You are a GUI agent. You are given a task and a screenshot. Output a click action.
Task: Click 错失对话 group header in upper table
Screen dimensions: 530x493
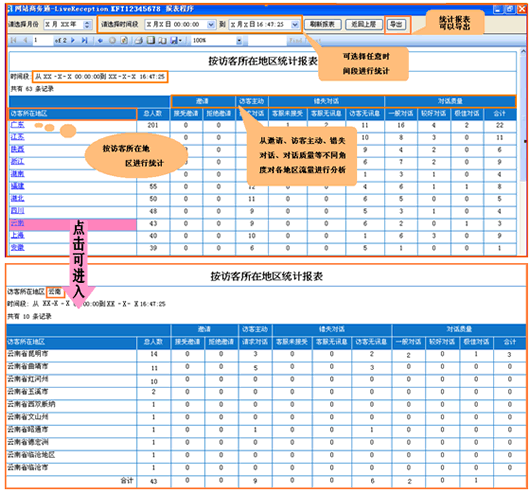(x=326, y=101)
